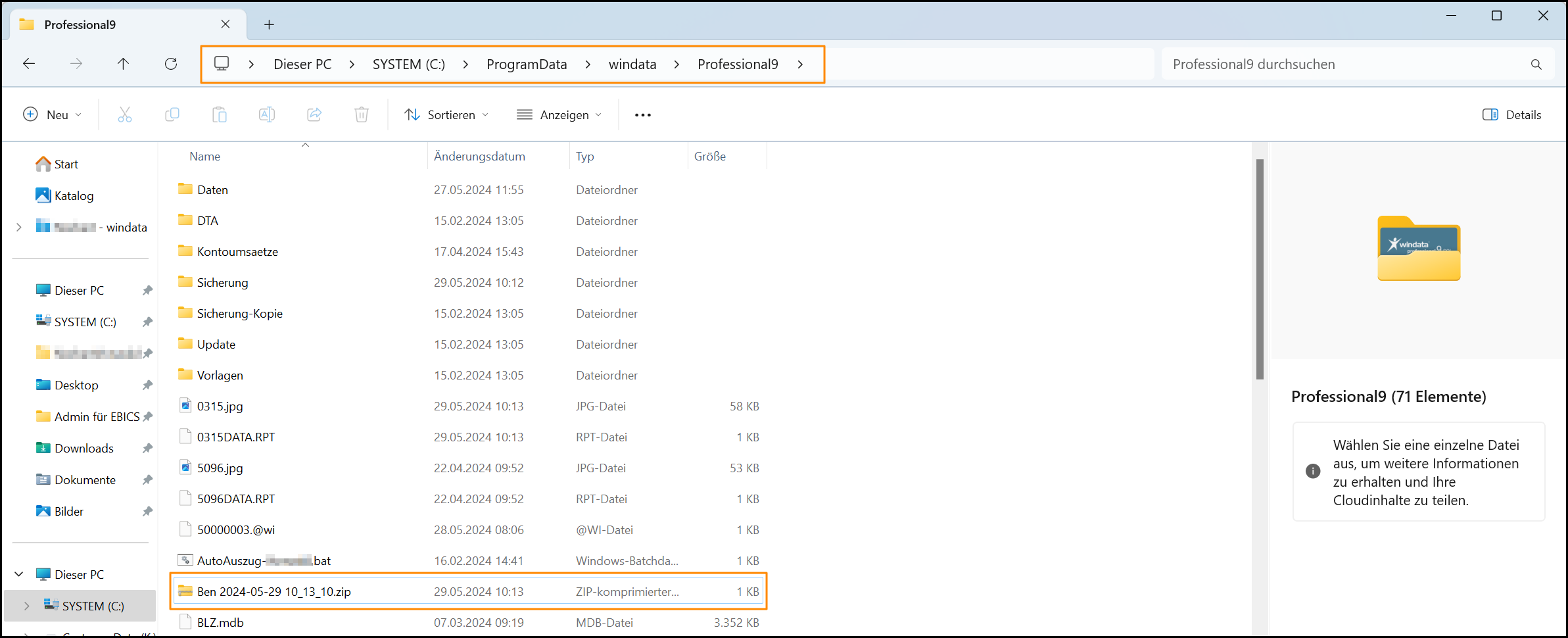Go back with the left arrow button

pyautogui.click(x=29, y=64)
